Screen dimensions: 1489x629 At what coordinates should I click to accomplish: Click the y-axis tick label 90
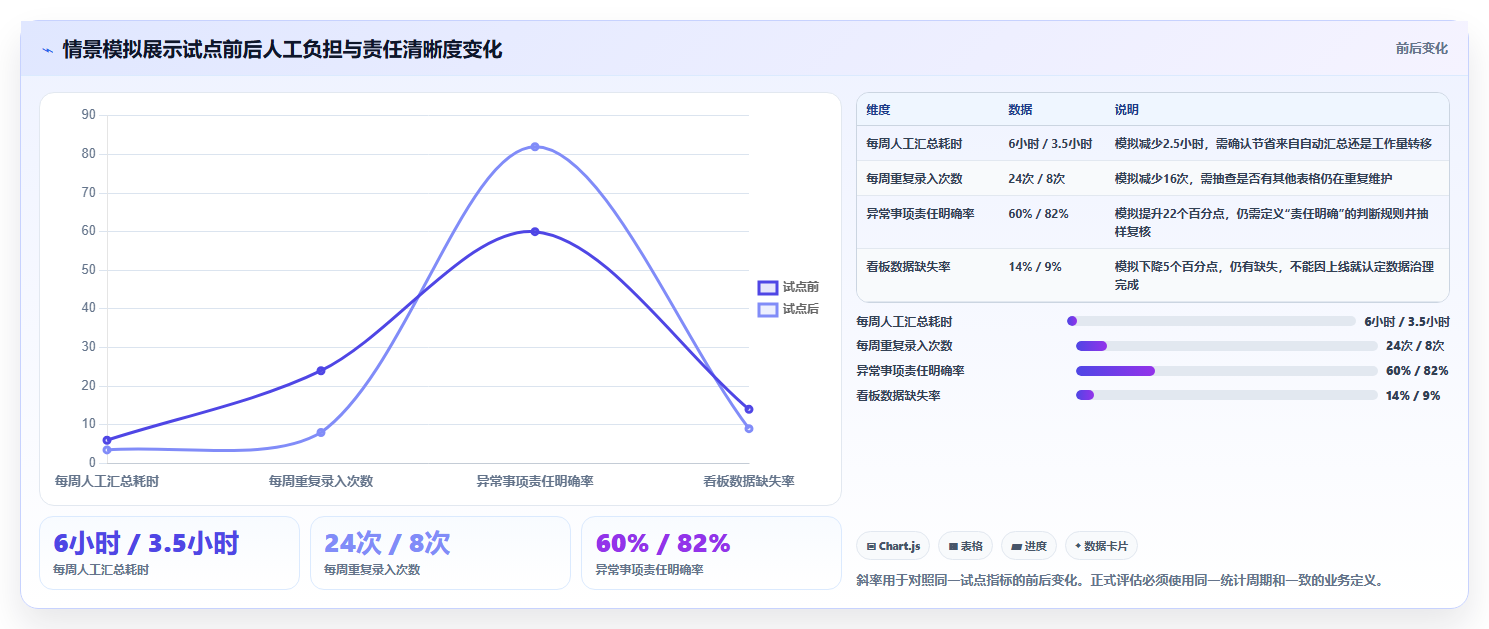(88, 115)
